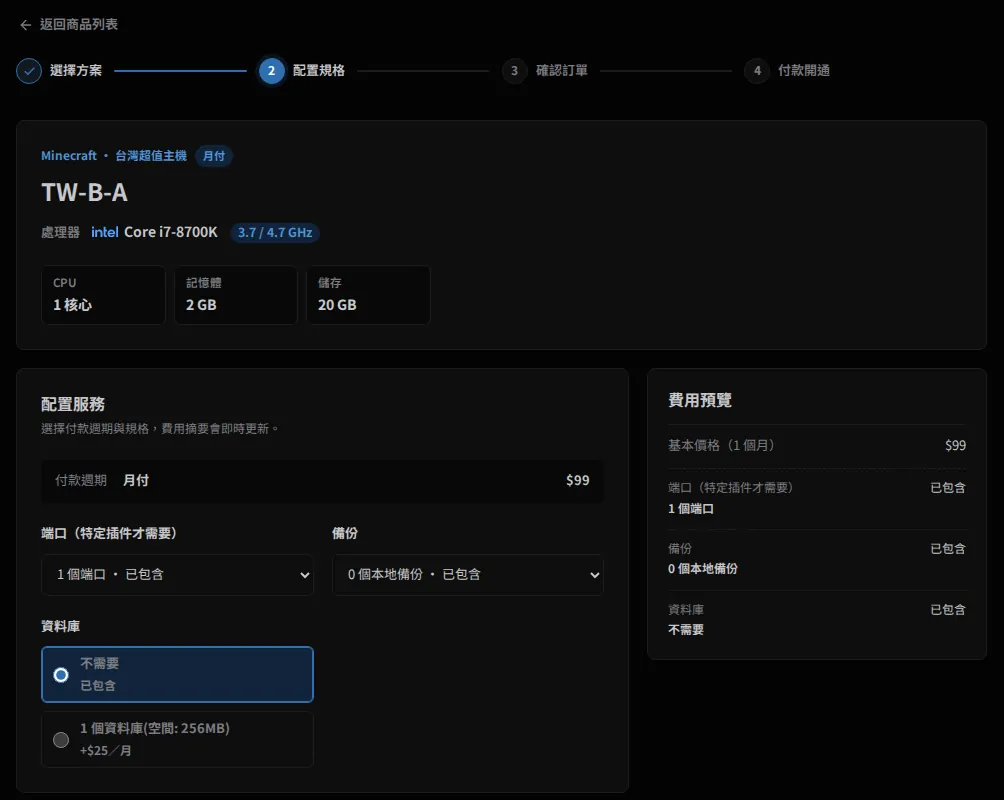
Task: Click the 0 個本地備份 summary value
Action: click(x=702, y=569)
